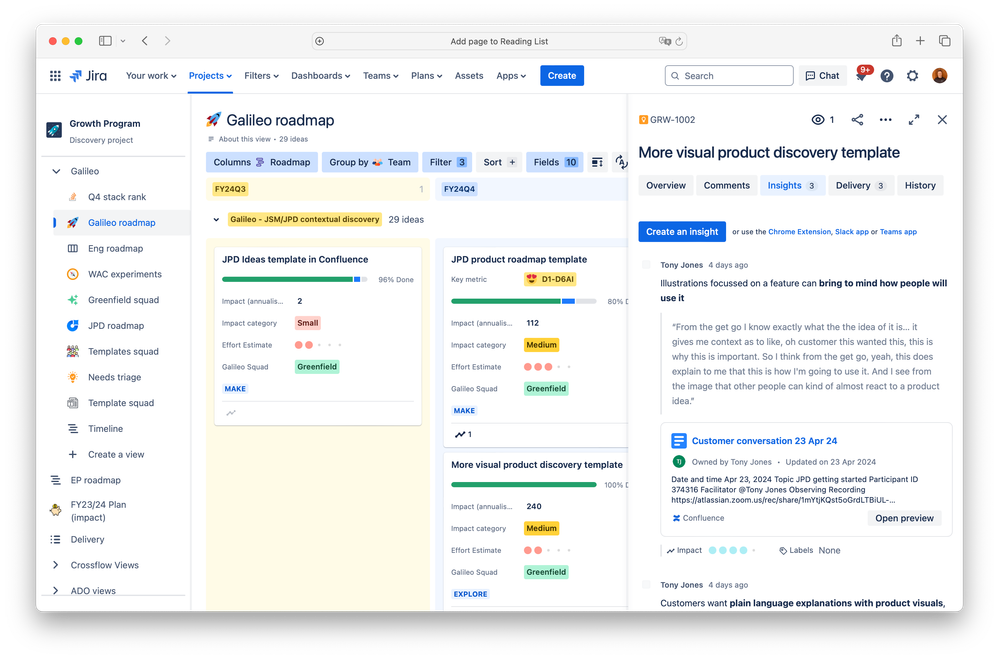This screenshot has height=659, width=999.
Task: Switch to the History tab
Action: 920,185
